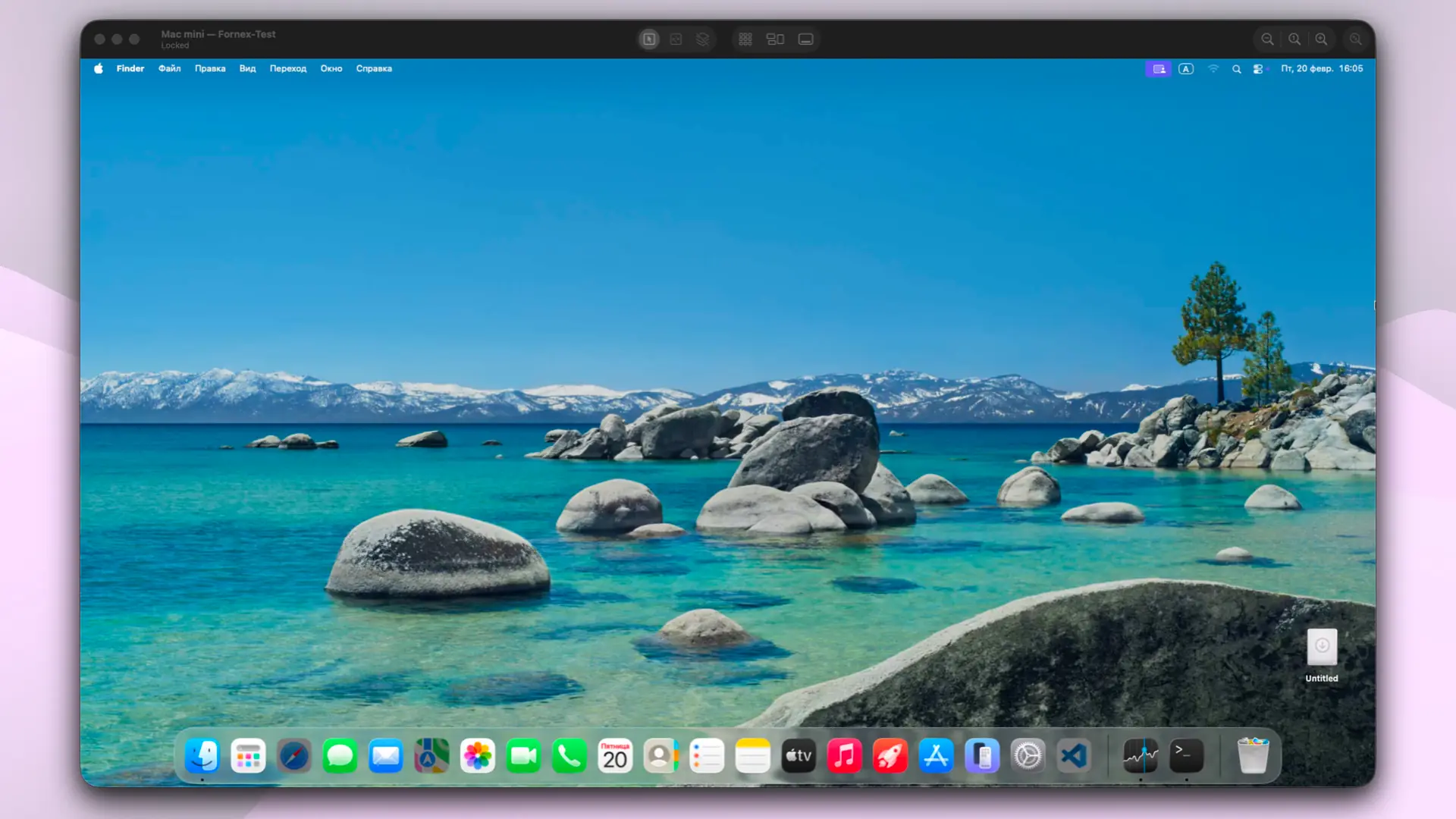Enable control mode in Screen Sharing toolbar
This screenshot has height=819, width=1456.
649,39
